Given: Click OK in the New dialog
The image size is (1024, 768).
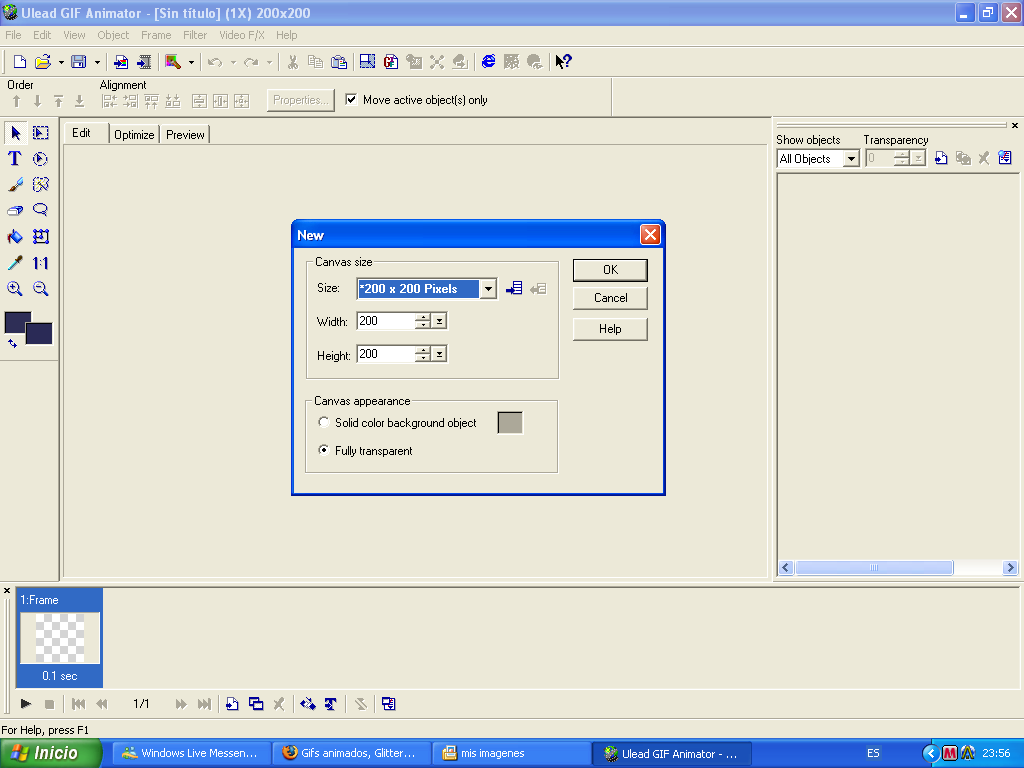Looking at the screenshot, I should (x=610, y=270).
